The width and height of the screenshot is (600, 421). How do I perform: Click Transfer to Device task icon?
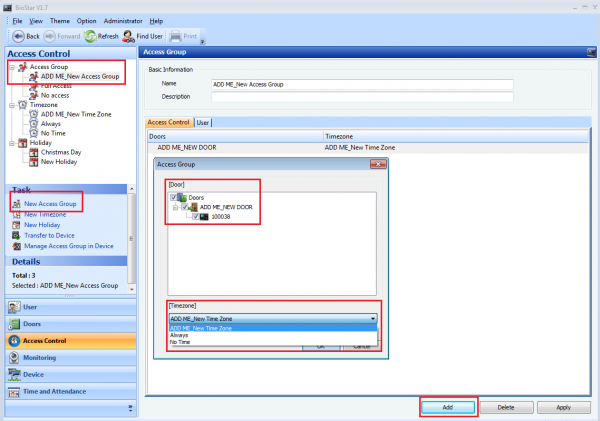(15, 234)
